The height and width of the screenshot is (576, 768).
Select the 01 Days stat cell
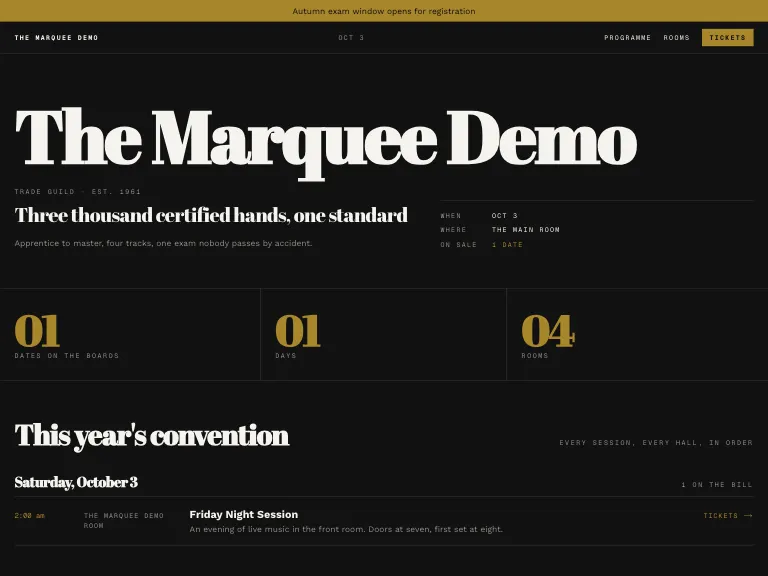tap(384, 335)
